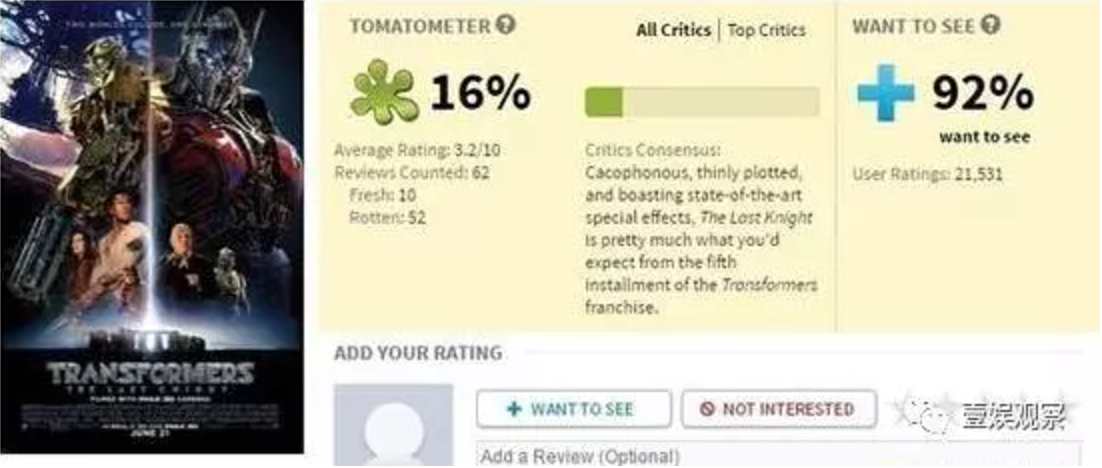This screenshot has width=1102, height=468.
Task: Click the 92% want to see score
Action: click(983, 92)
